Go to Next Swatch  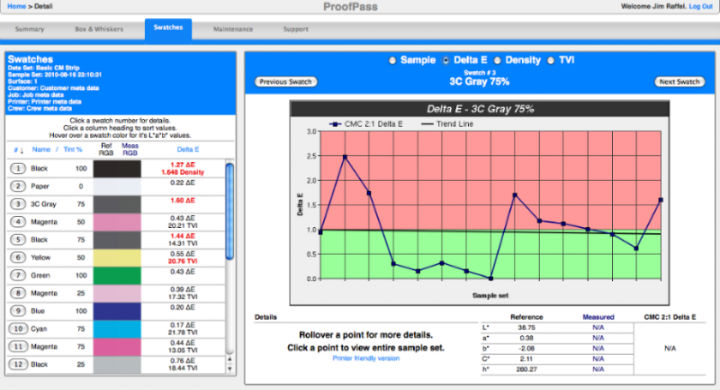[x=679, y=82]
